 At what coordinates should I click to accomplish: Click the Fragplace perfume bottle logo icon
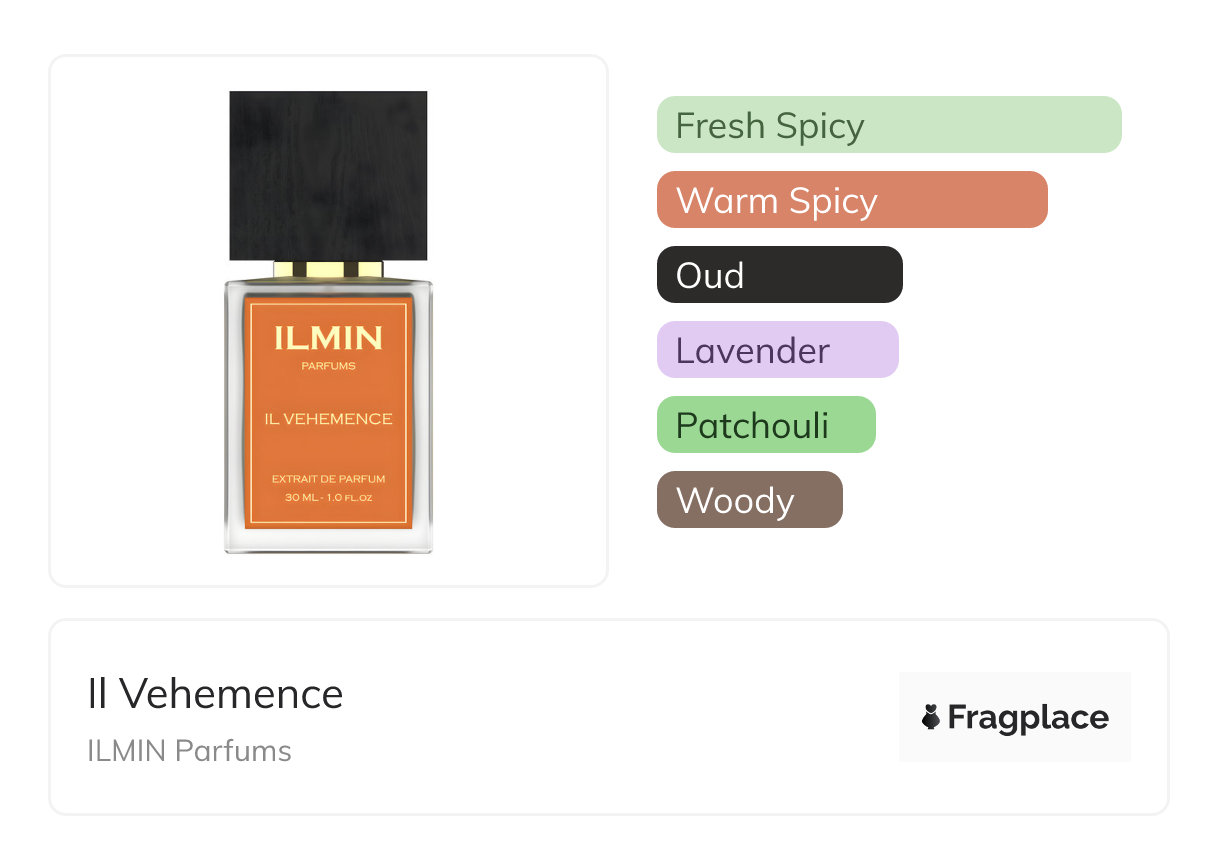[x=931, y=717]
